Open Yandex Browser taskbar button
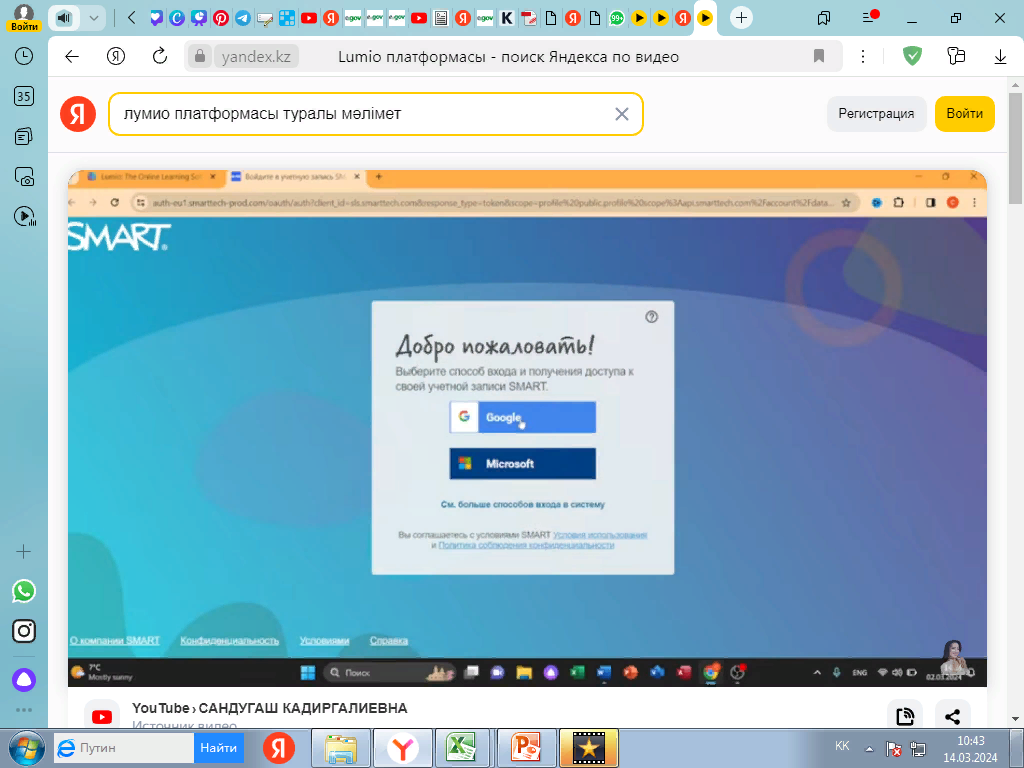Image resolution: width=1024 pixels, height=768 pixels. click(403, 748)
